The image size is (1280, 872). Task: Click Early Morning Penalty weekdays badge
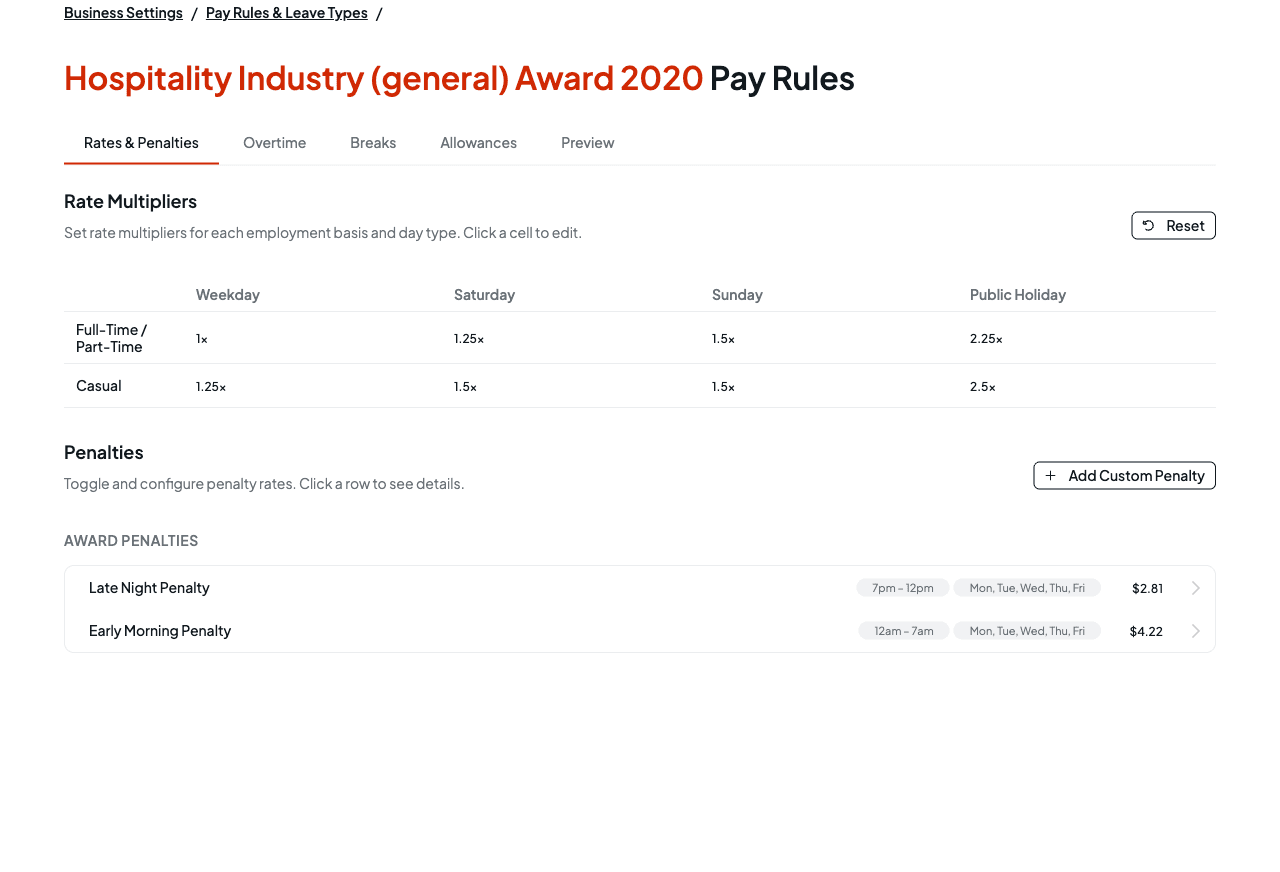pos(1027,631)
